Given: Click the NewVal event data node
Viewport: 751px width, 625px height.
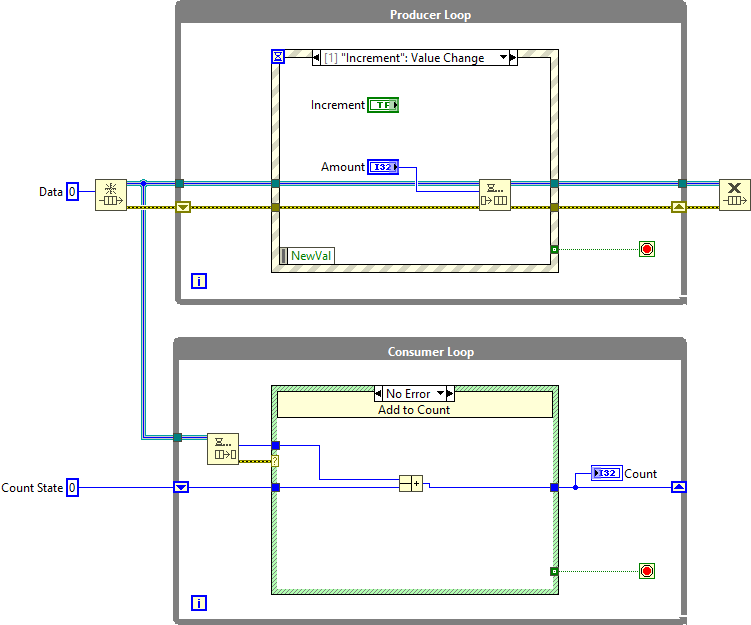Looking at the screenshot, I should coord(308,256).
